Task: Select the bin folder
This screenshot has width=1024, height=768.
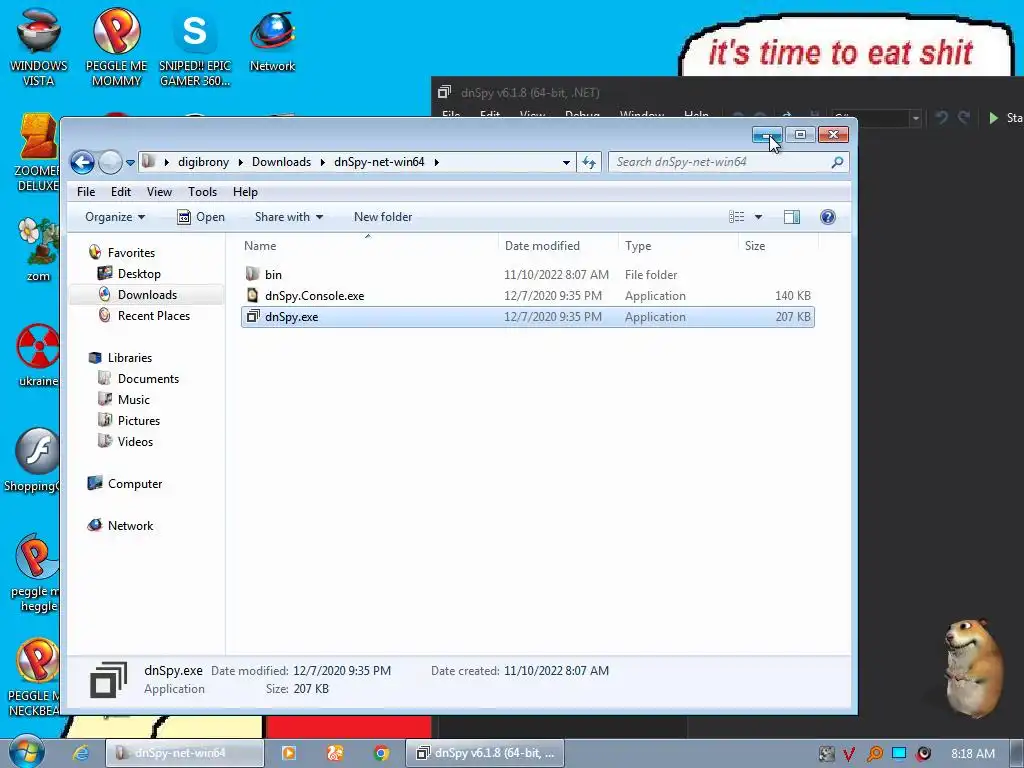Action: pyautogui.click(x=273, y=275)
